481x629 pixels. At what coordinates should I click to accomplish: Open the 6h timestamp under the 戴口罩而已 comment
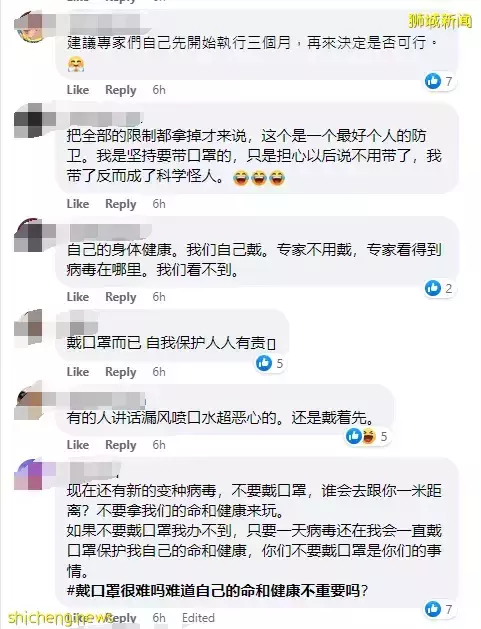(x=159, y=372)
